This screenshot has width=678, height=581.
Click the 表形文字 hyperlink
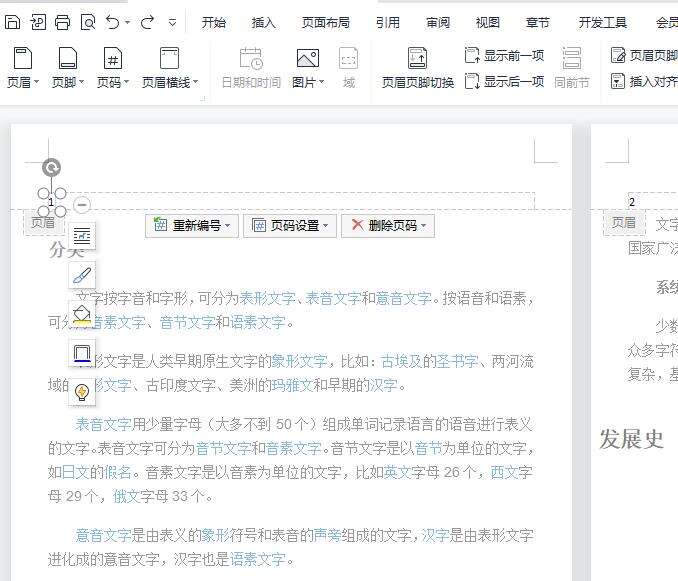(x=268, y=298)
